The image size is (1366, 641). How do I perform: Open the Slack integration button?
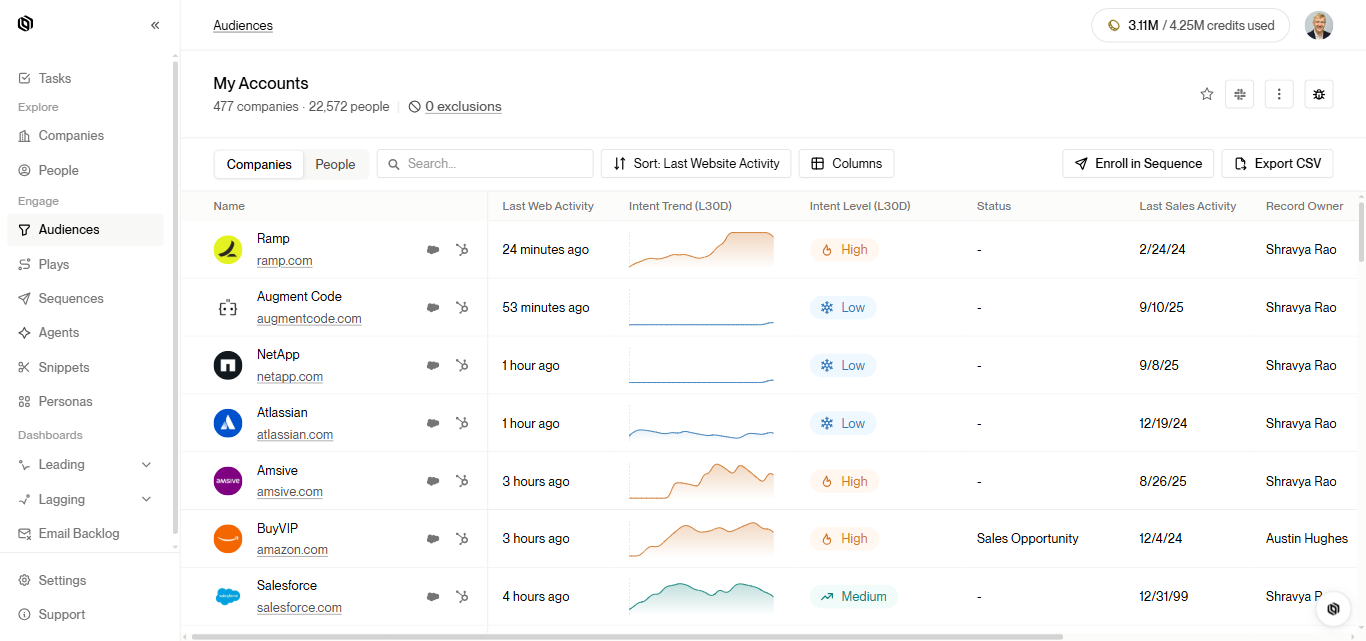click(x=1240, y=94)
